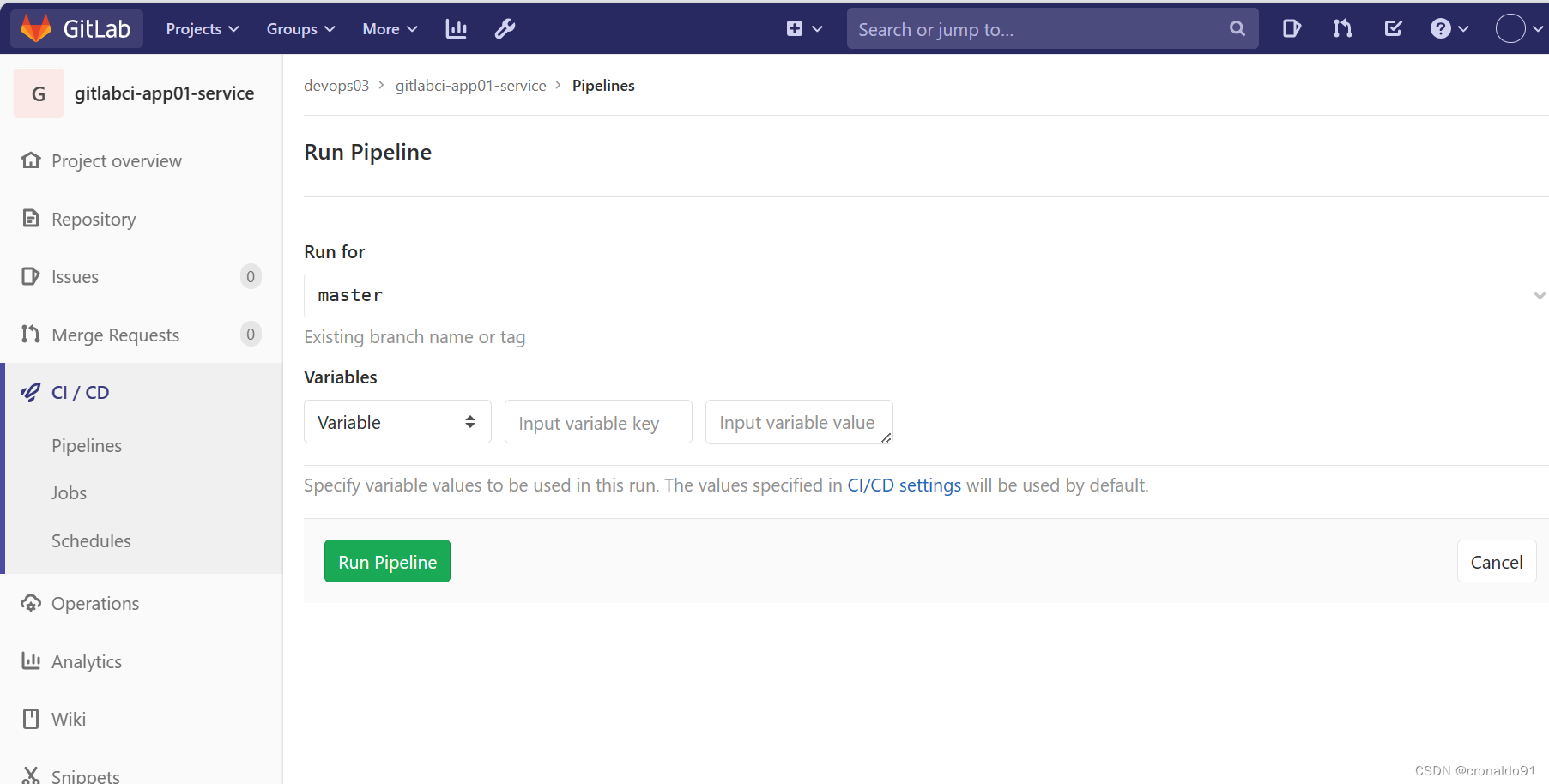Open the instance statistics chart icon

457,29
